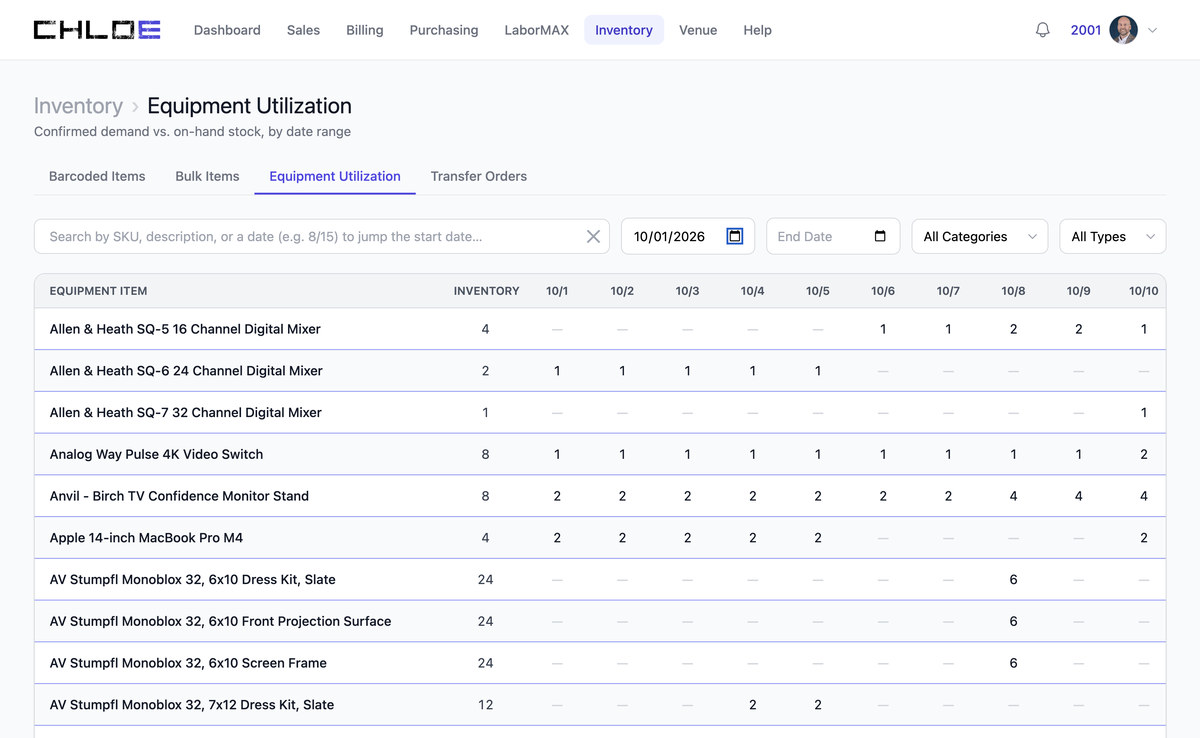Image resolution: width=1200 pixels, height=738 pixels.
Task: Open the LaborMAX menu
Action: pyautogui.click(x=537, y=30)
